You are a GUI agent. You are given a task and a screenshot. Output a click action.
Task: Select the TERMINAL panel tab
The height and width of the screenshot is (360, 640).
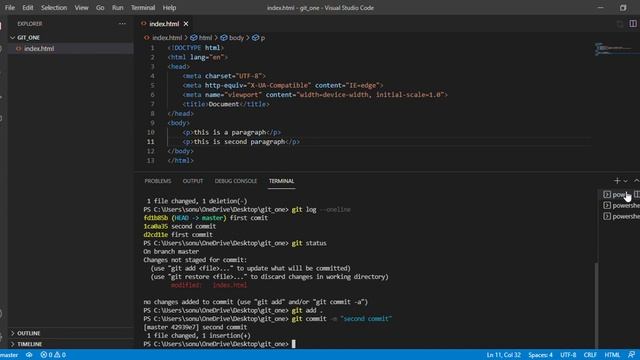point(281,181)
